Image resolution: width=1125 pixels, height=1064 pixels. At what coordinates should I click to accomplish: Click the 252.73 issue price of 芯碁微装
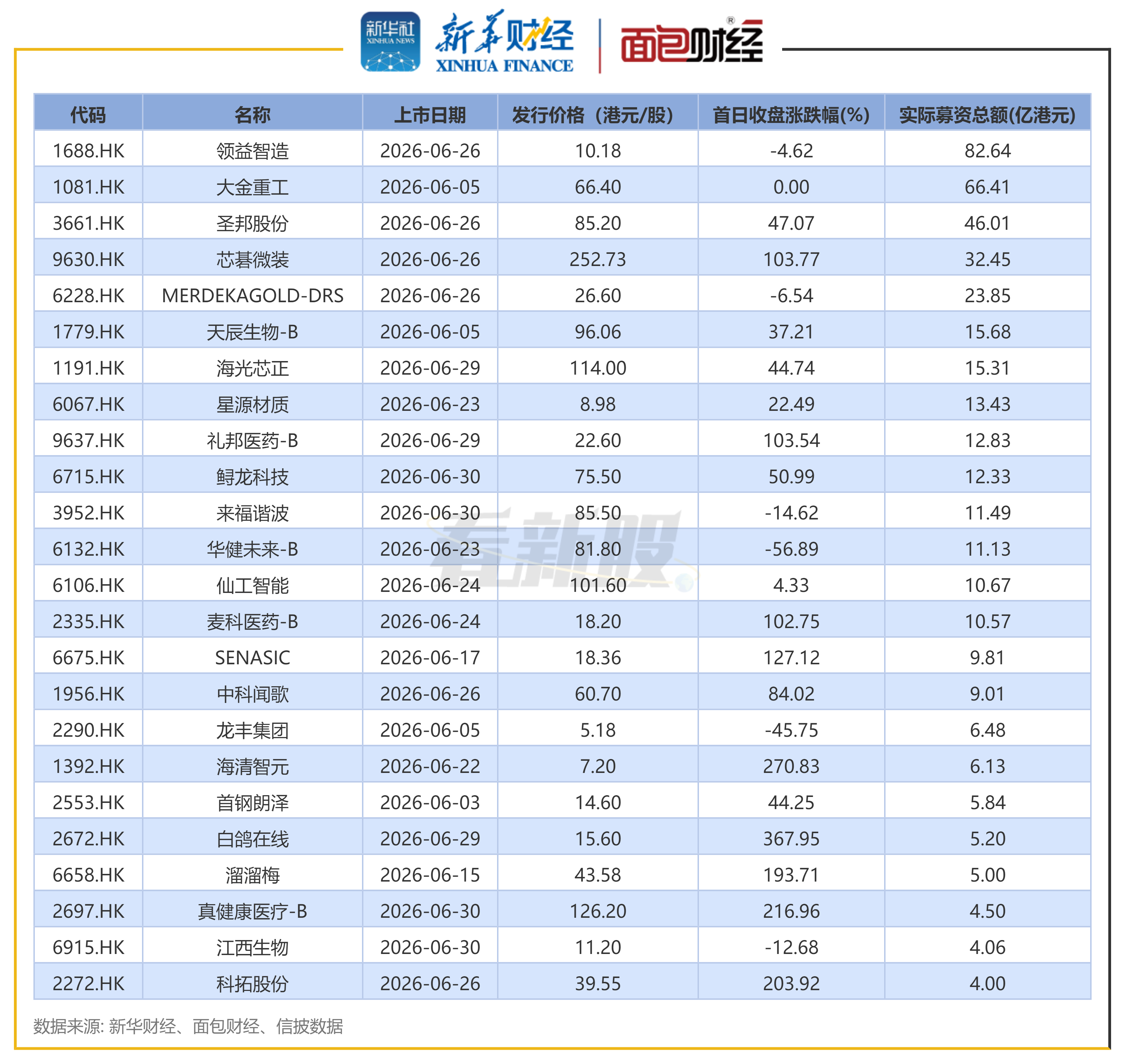pyautogui.click(x=598, y=259)
